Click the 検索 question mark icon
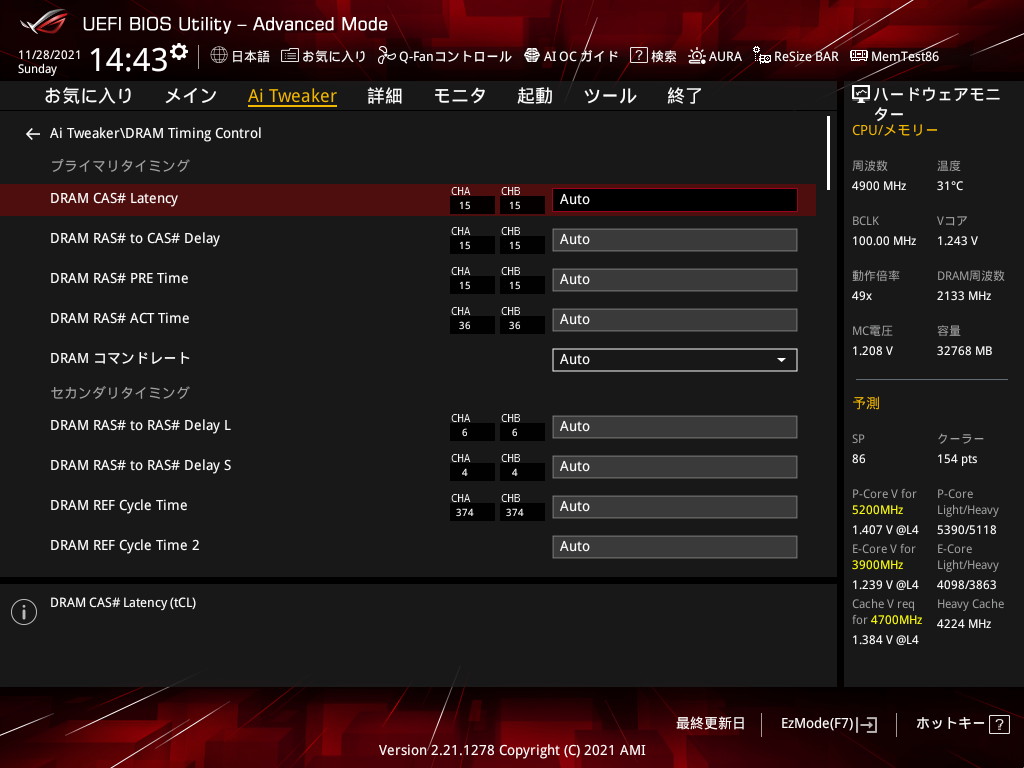 pyautogui.click(x=638, y=56)
